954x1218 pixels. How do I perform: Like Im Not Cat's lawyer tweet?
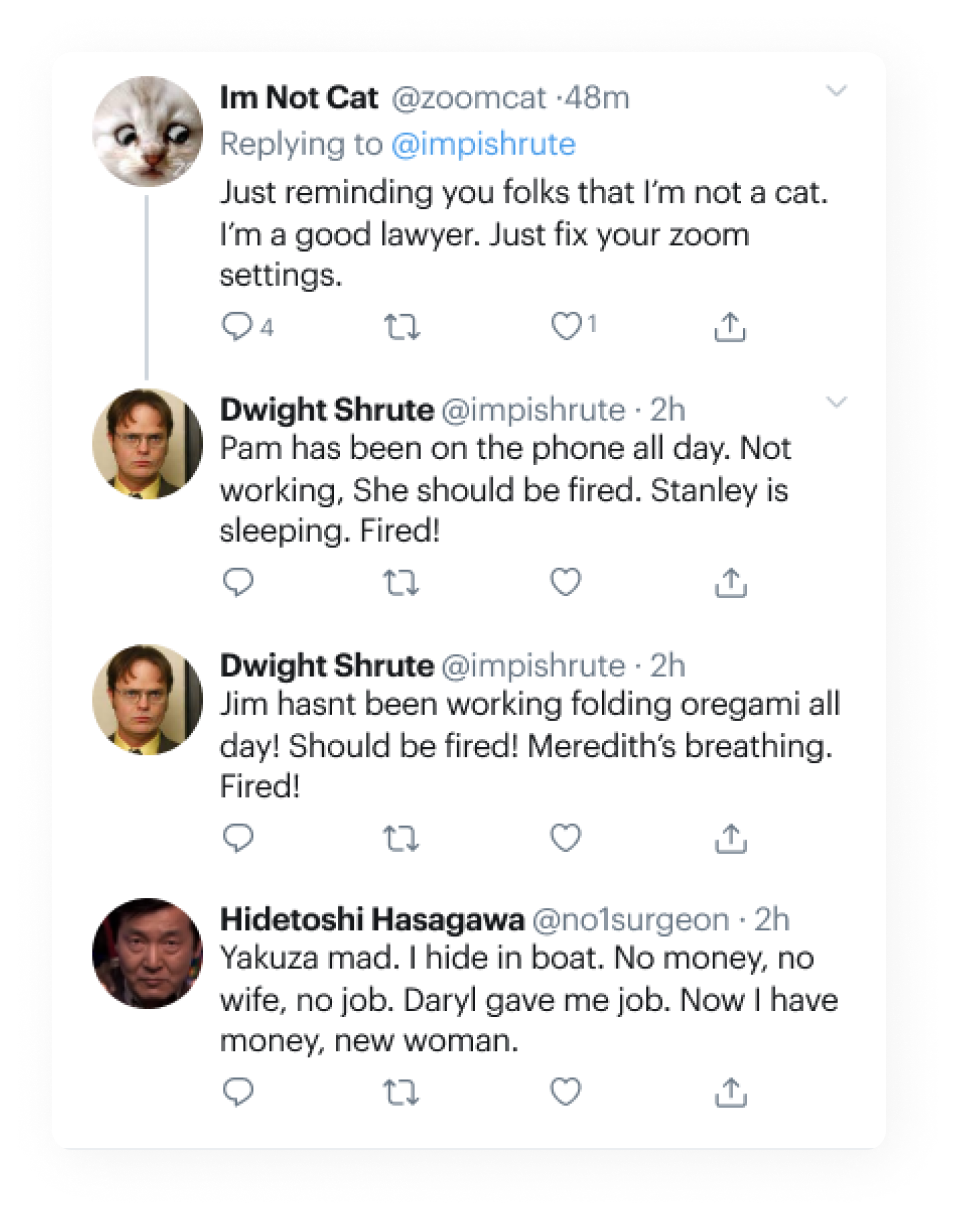pos(567,327)
